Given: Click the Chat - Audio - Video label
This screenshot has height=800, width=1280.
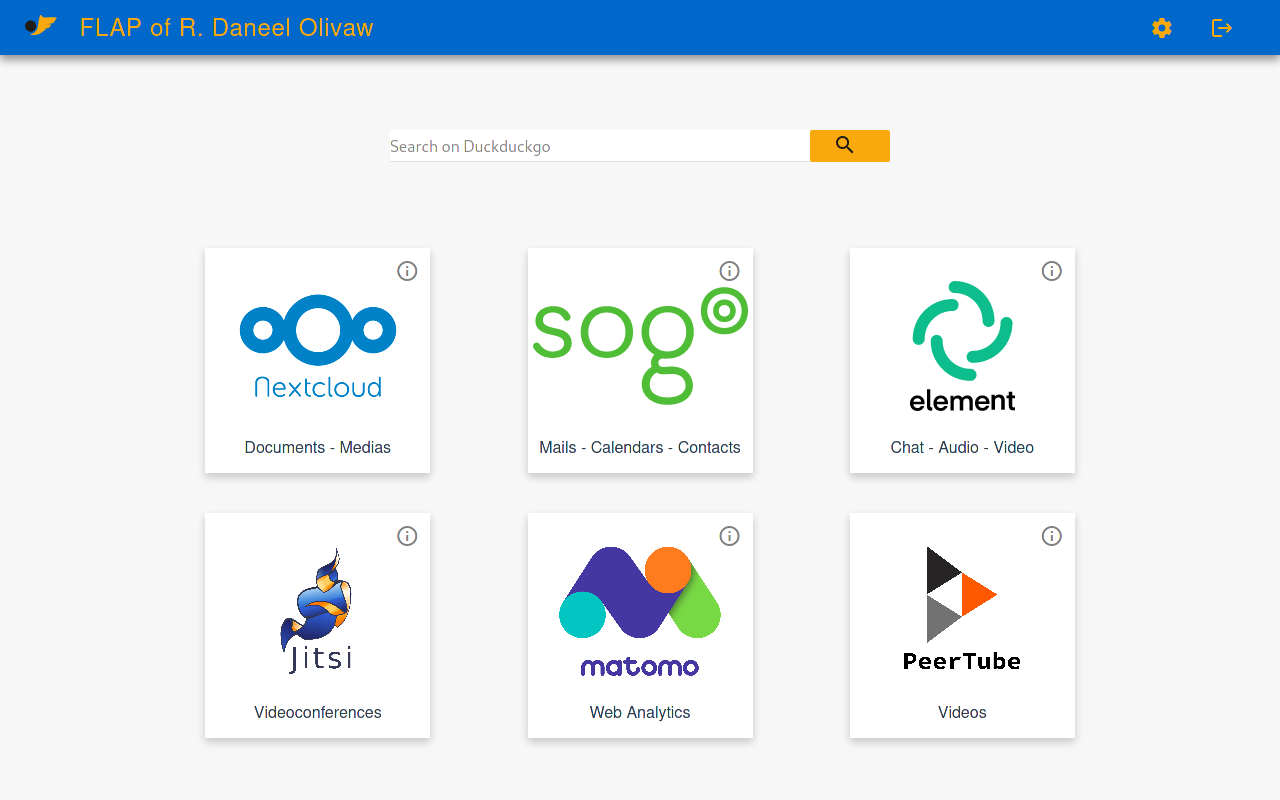Looking at the screenshot, I should 962,447.
